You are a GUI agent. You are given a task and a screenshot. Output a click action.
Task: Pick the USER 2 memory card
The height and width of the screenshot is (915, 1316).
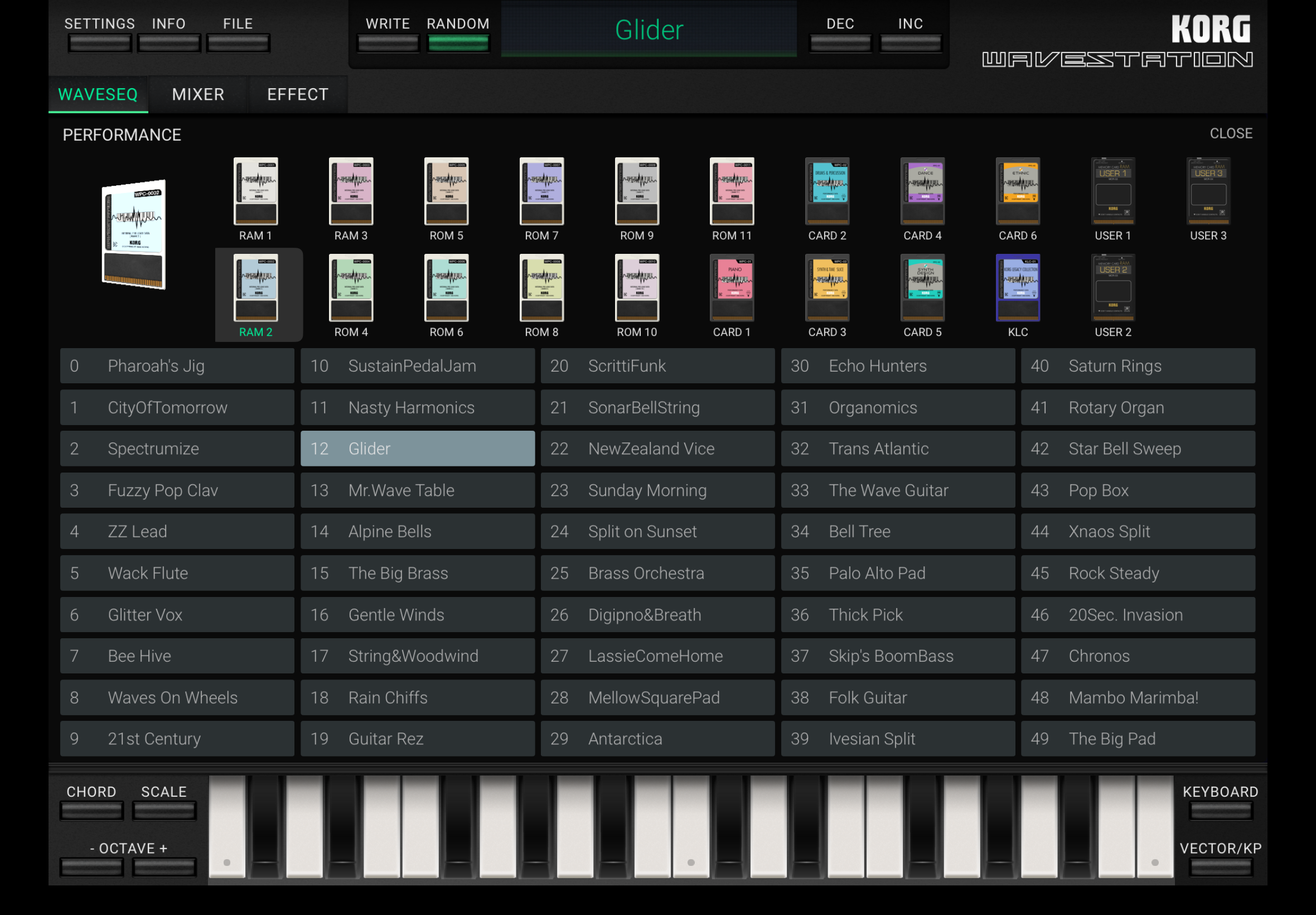pyautogui.click(x=1113, y=288)
